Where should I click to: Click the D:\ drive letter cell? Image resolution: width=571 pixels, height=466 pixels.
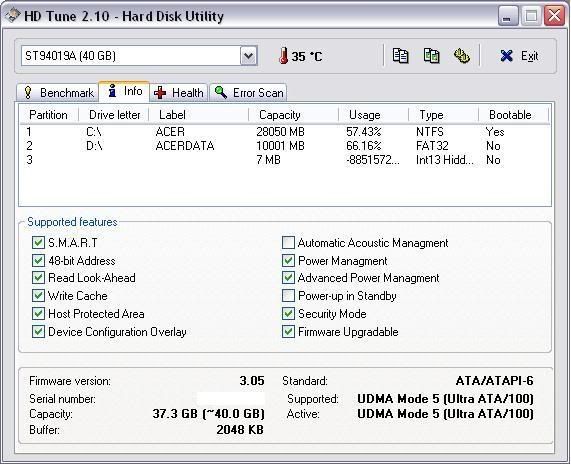tap(94, 146)
